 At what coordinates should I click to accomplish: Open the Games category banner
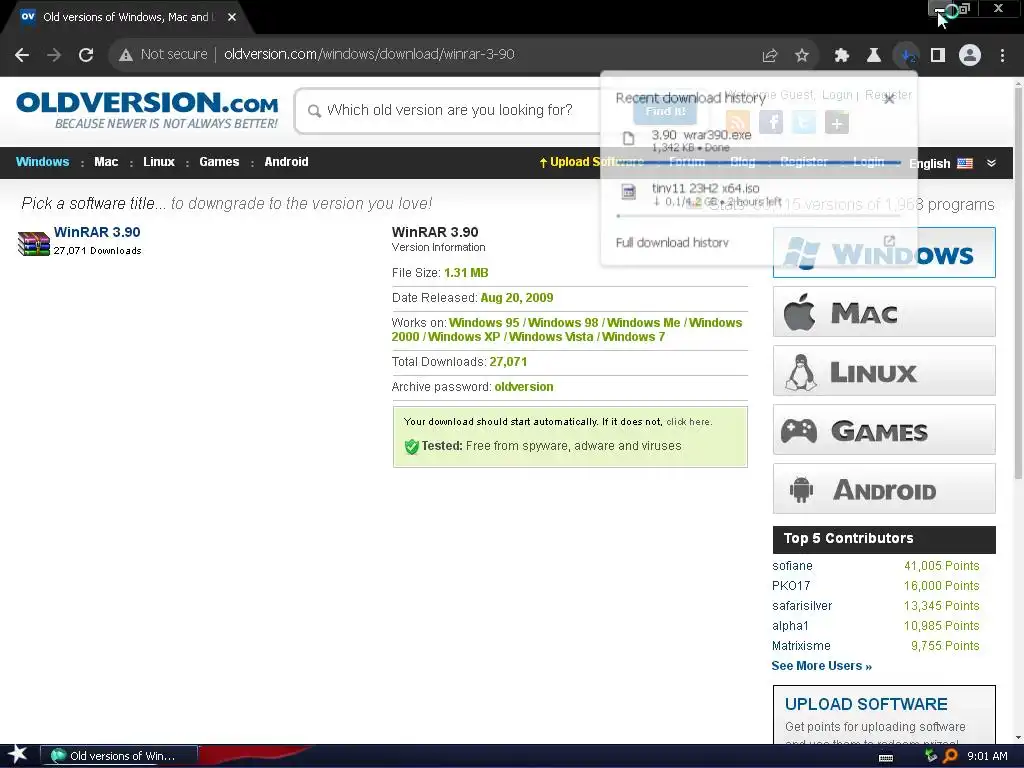click(884, 430)
